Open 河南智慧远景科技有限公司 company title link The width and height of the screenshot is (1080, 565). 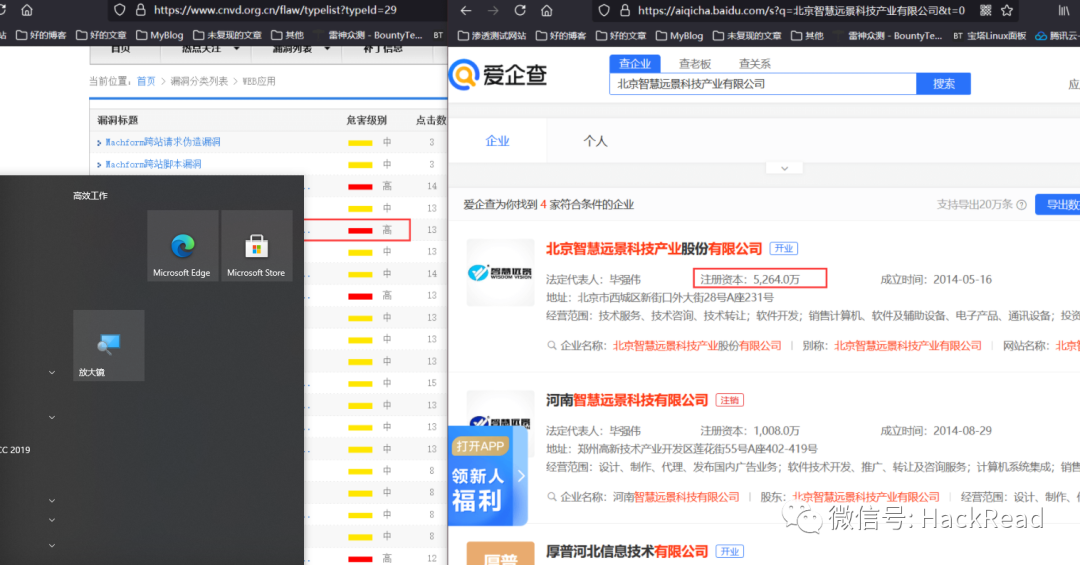click(627, 400)
